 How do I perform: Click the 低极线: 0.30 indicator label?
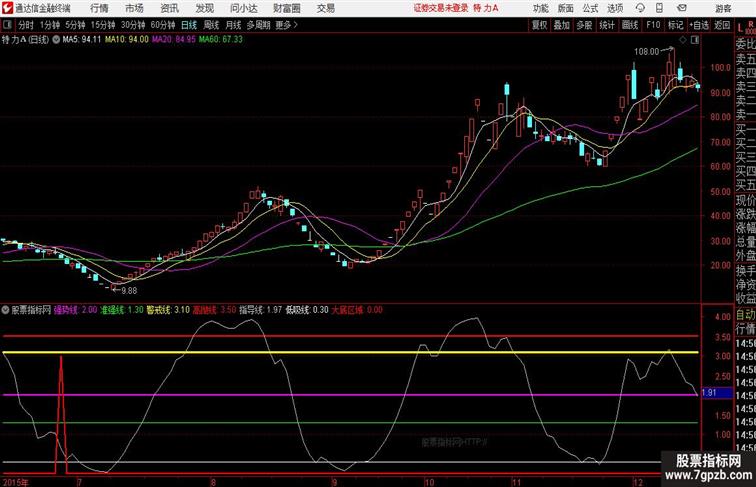pyautogui.click(x=307, y=310)
